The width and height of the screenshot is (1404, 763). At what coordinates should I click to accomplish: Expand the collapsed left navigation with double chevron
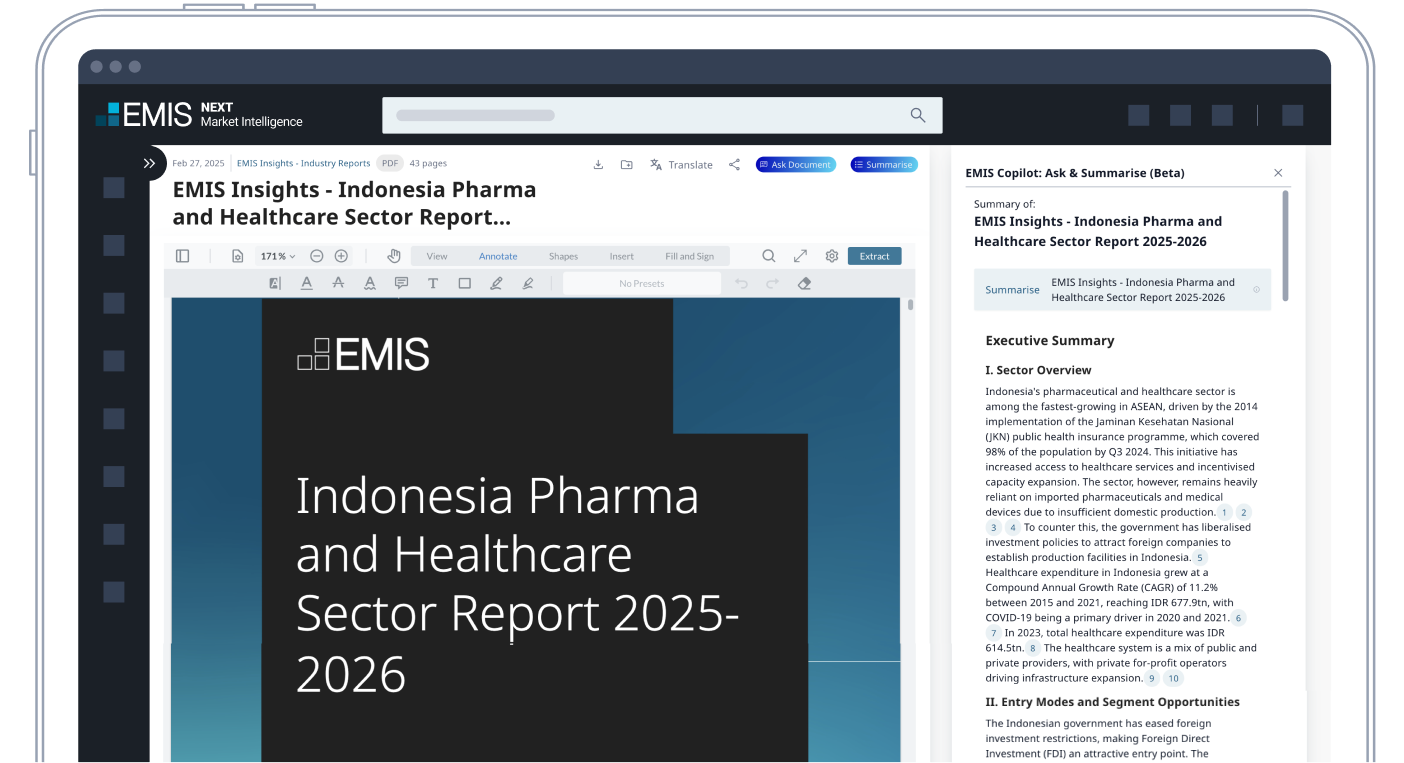(149, 163)
